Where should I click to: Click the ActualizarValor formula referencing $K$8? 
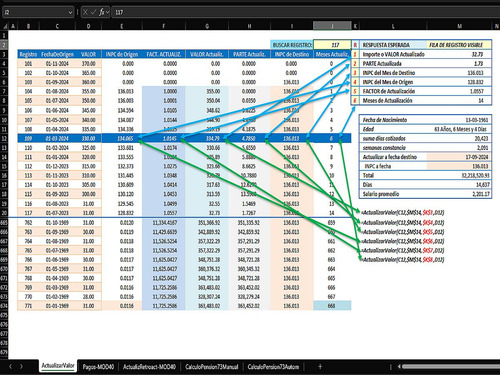point(403,260)
